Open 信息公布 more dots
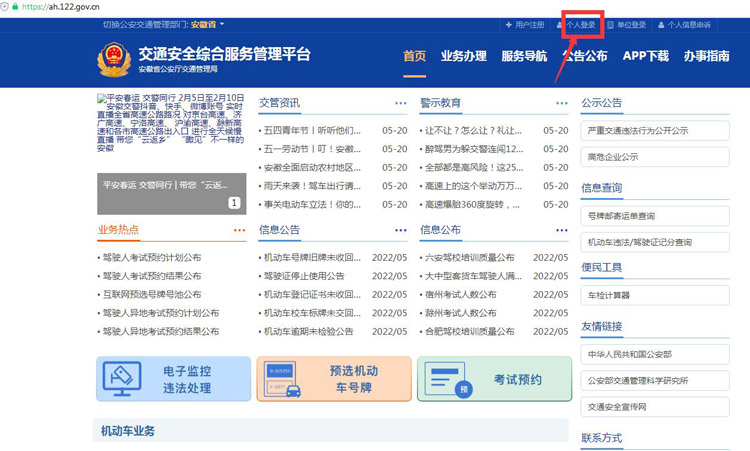 click(x=562, y=230)
